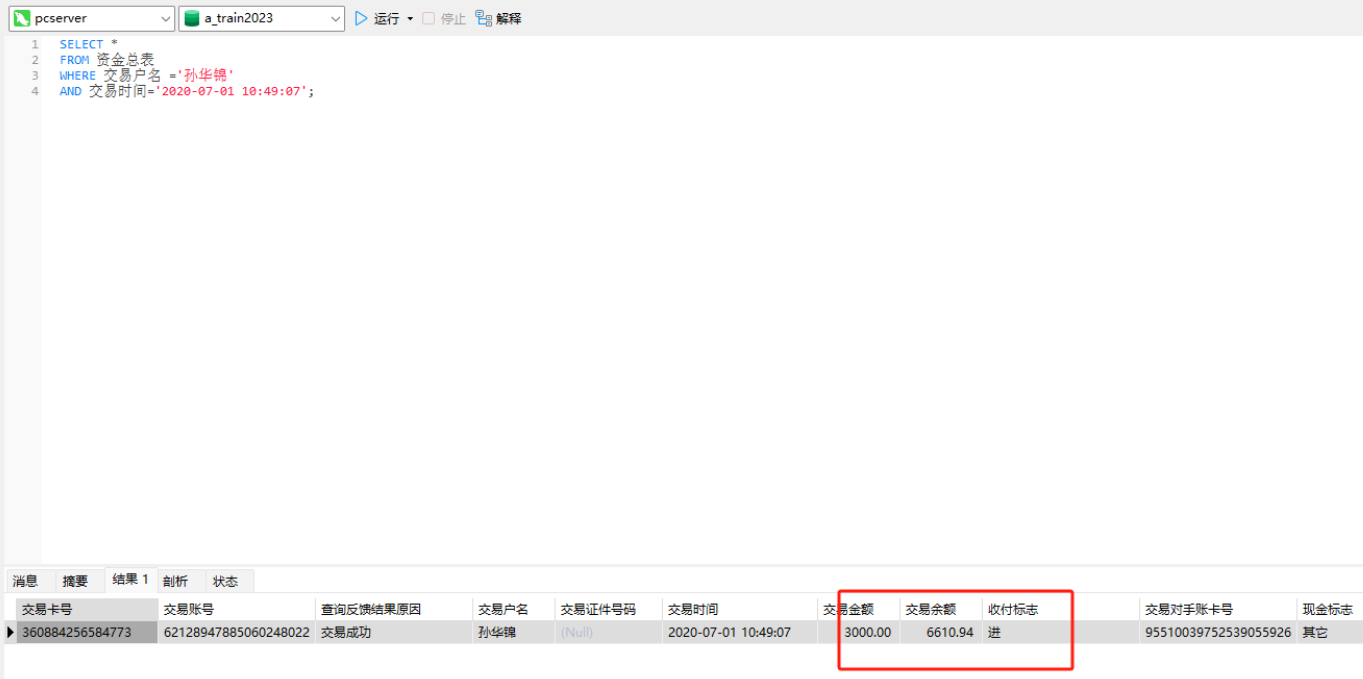The height and width of the screenshot is (679, 1363).
Task: Switch to the 消息 (Messages) tab
Action: 25,581
